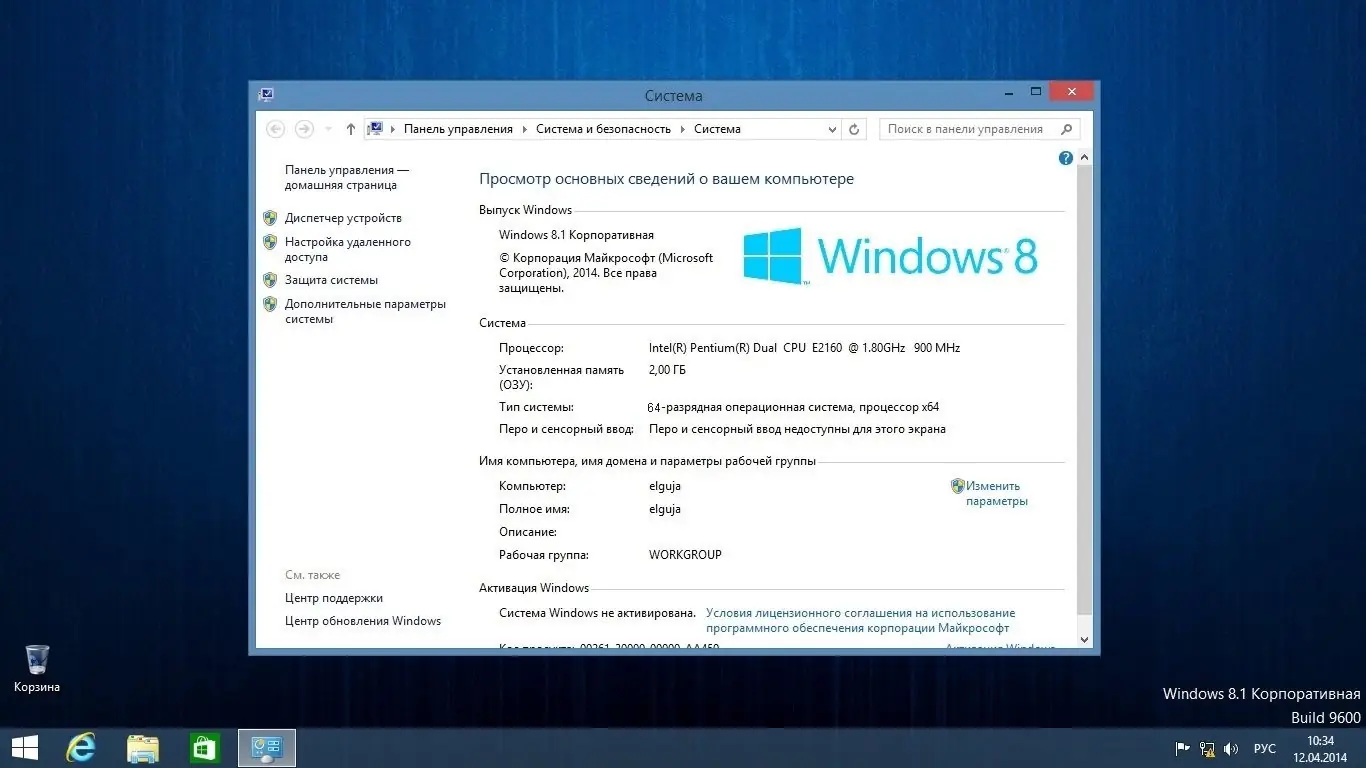Open the Microsoft license terms link
Screen dimensions: 1366x768
[860, 621]
